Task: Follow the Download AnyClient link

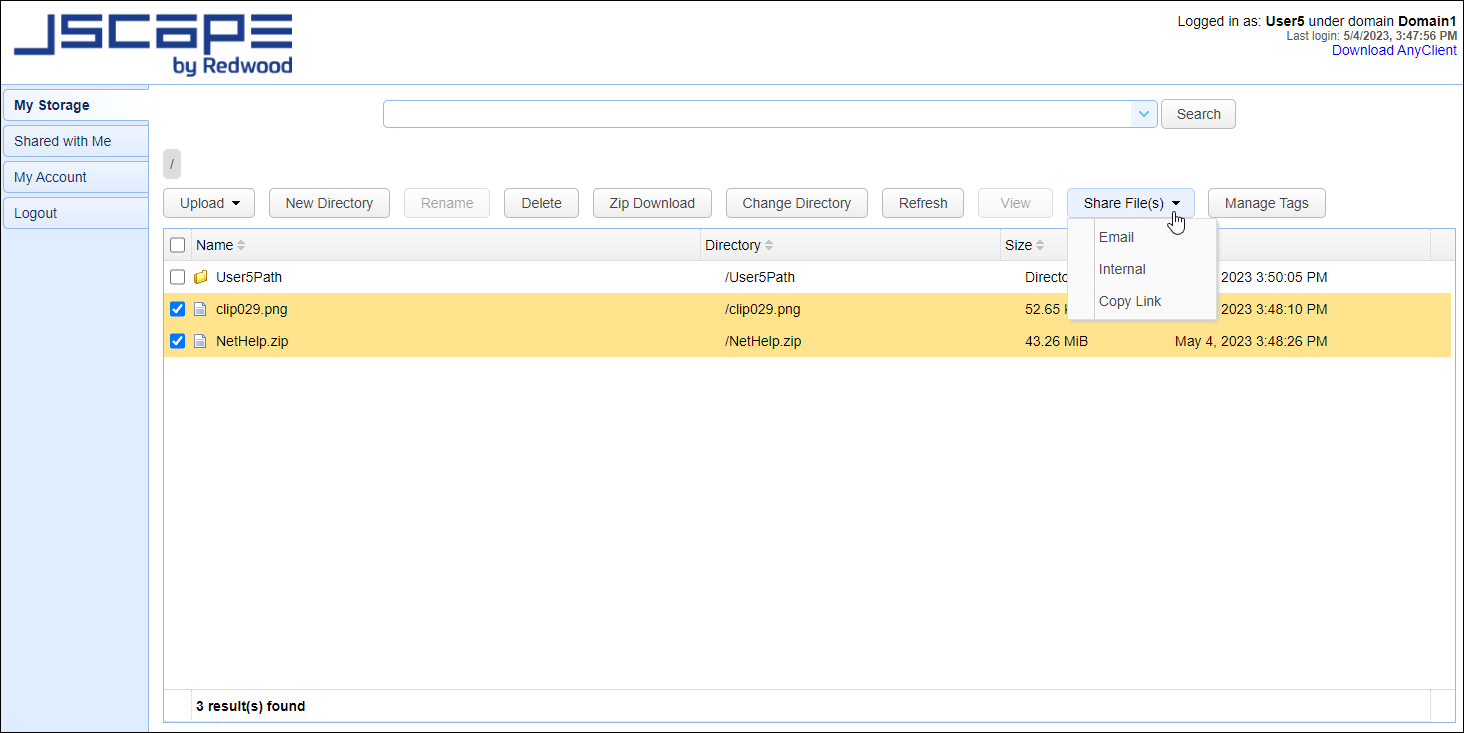Action: [1394, 50]
